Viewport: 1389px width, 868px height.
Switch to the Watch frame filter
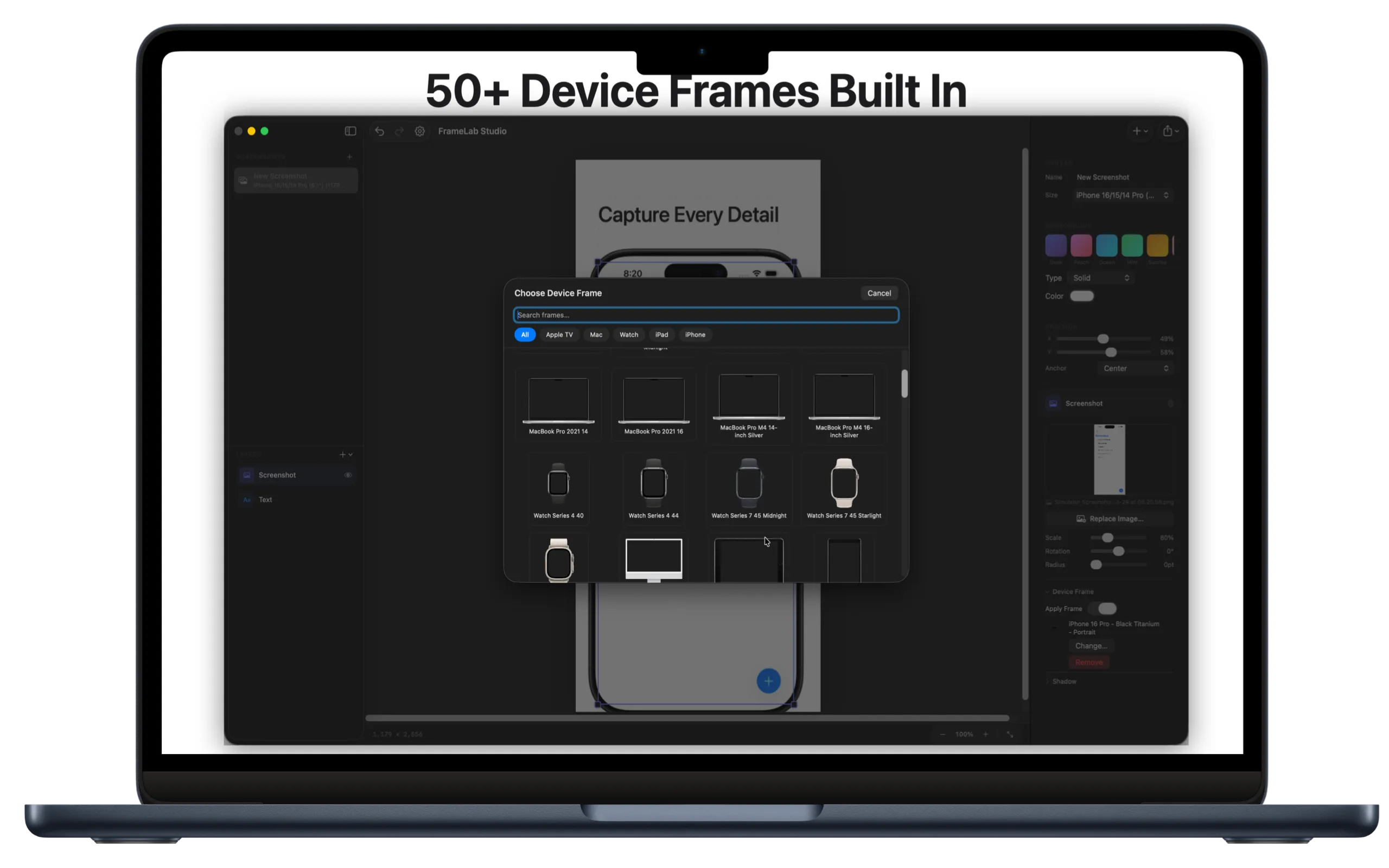click(x=628, y=335)
